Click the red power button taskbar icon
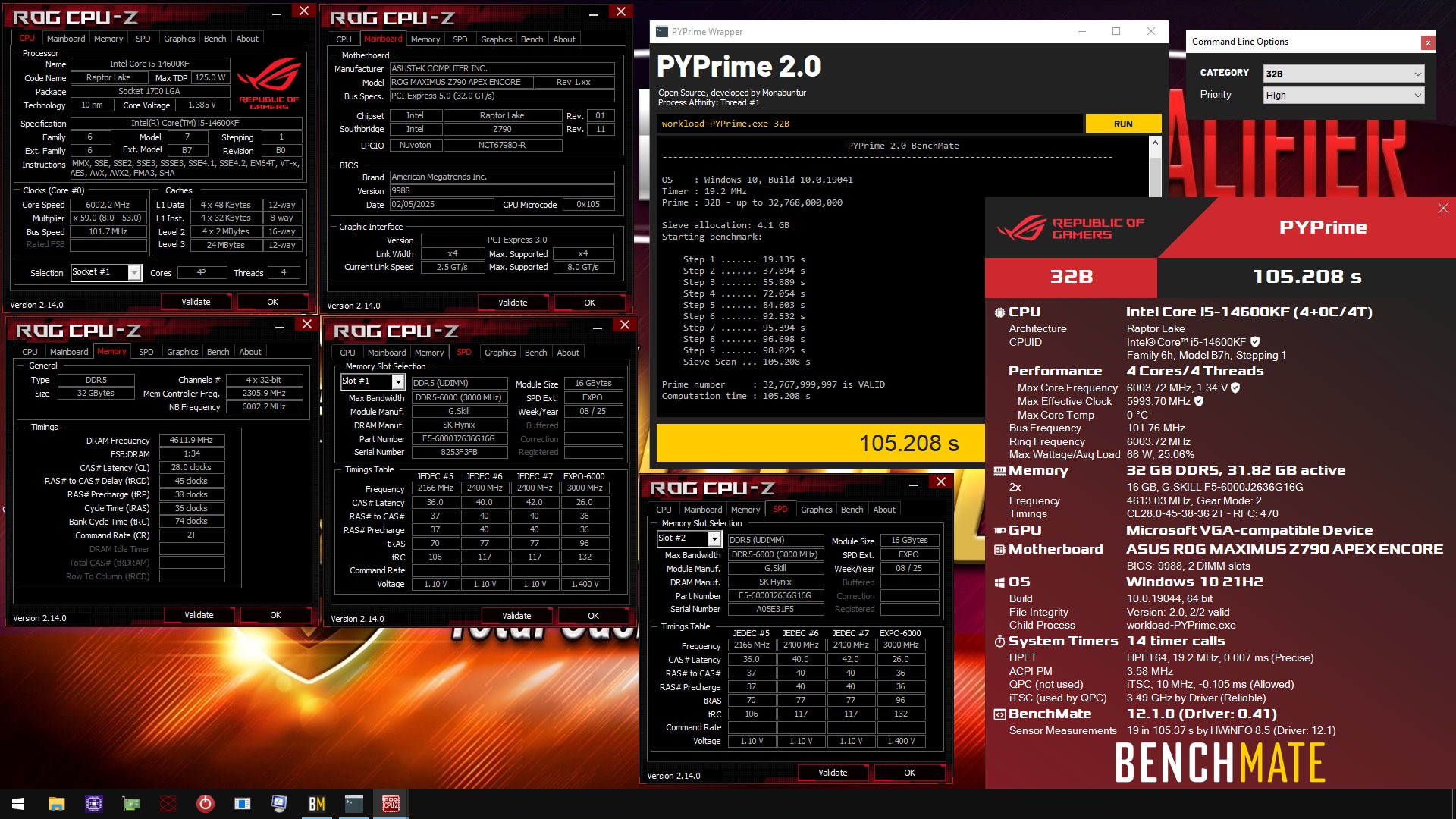This screenshot has height=819, width=1456. [x=205, y=804]
